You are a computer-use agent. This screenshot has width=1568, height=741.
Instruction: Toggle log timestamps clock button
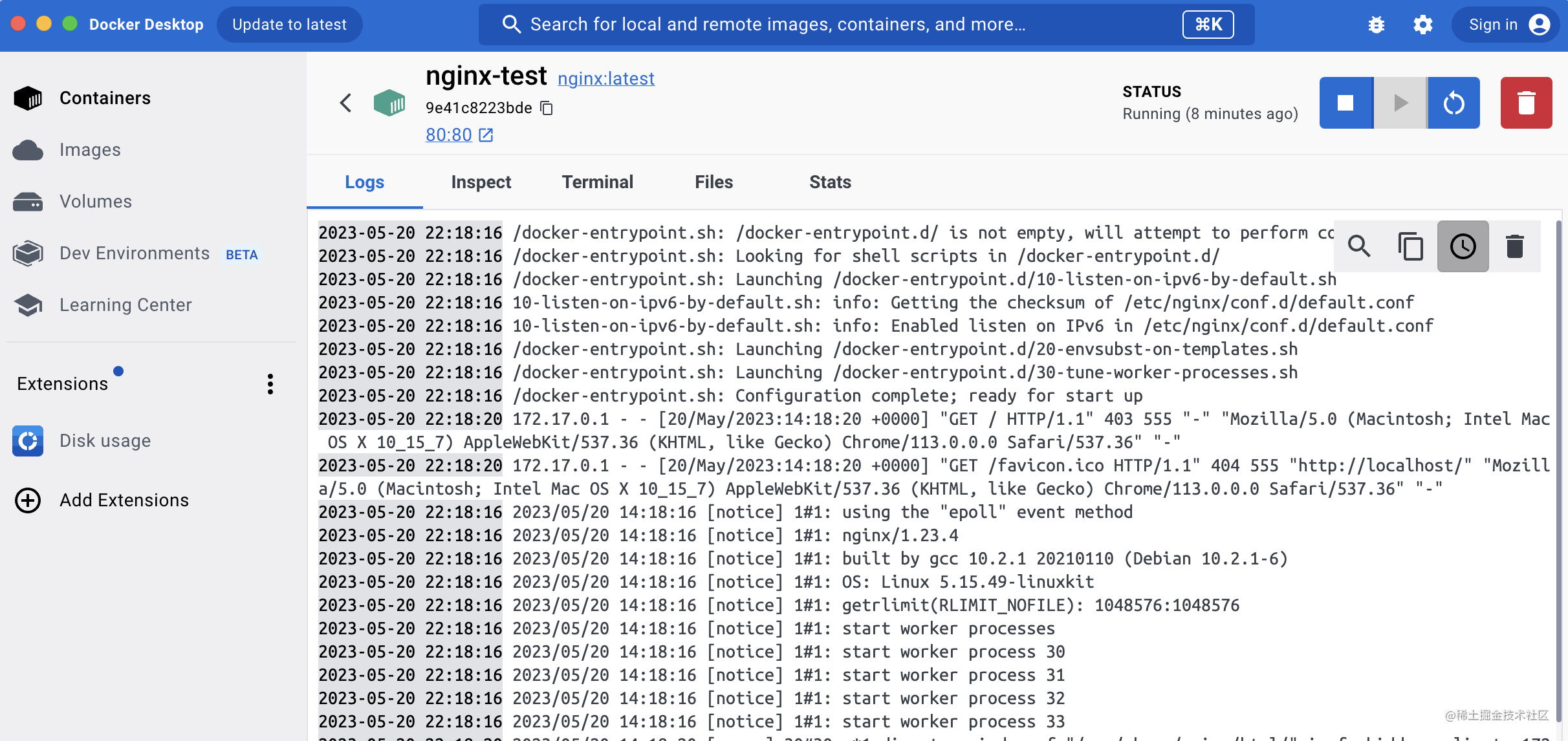(x=1463, y=246)
